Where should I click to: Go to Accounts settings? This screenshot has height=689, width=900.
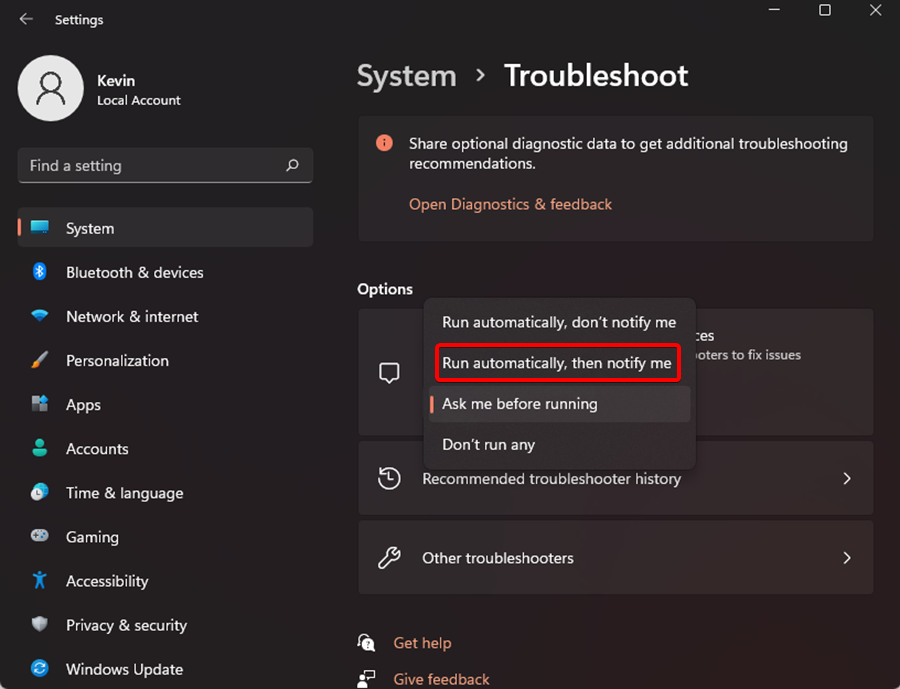point(165,448)
